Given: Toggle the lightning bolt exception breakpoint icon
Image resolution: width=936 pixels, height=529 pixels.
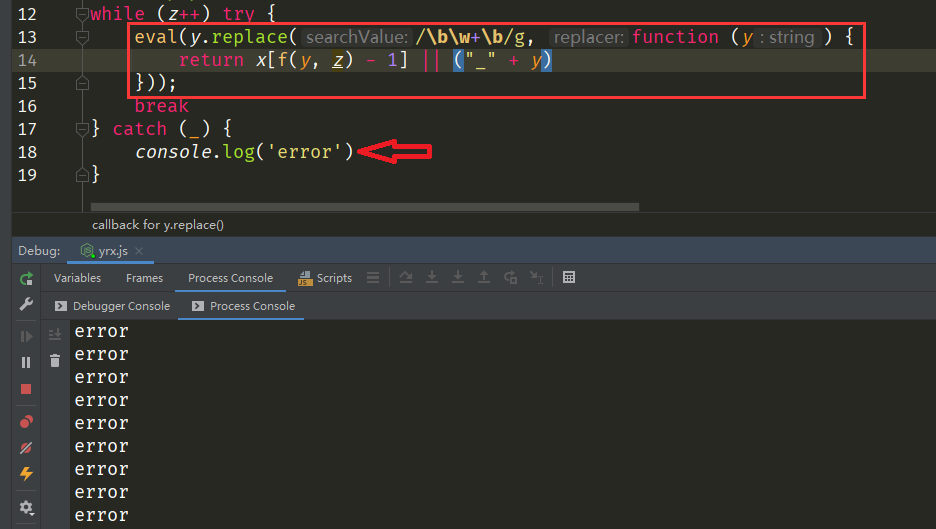Looking at the screenshot, I should tap(26, 474).
